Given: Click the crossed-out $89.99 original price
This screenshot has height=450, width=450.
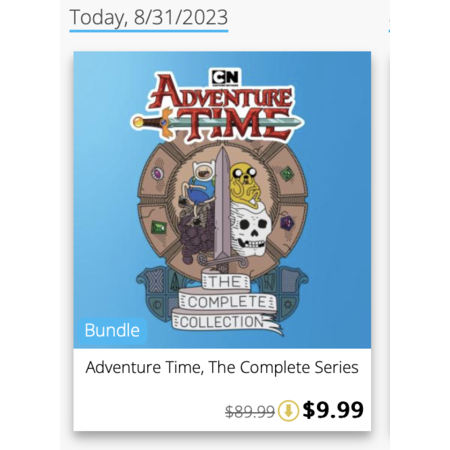Looking at the screenshot, I should coord(250,412).
